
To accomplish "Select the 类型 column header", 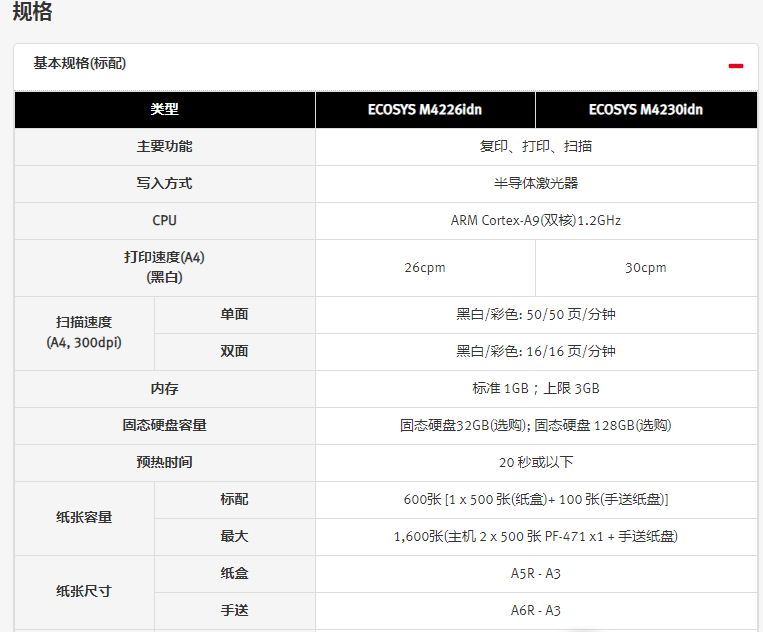I will coord(164,109).
